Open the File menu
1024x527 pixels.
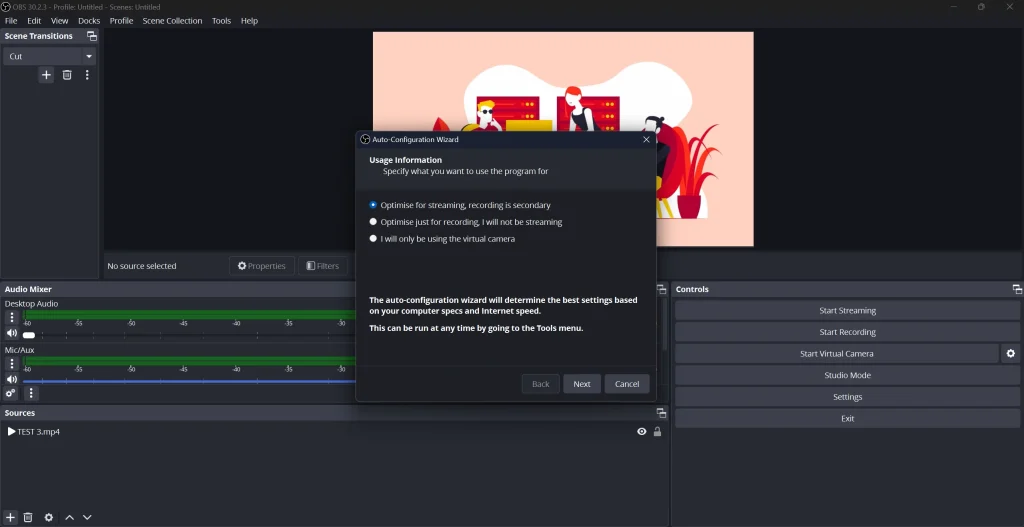[11, 21]
